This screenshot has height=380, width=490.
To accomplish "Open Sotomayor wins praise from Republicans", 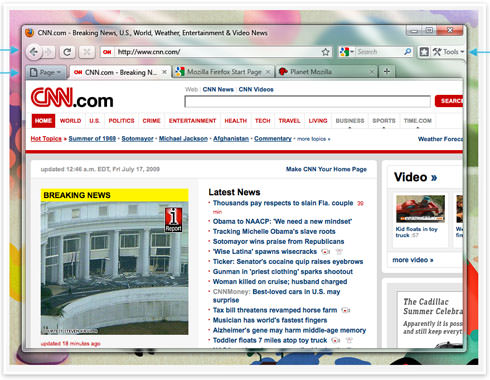I will [278, 241].
